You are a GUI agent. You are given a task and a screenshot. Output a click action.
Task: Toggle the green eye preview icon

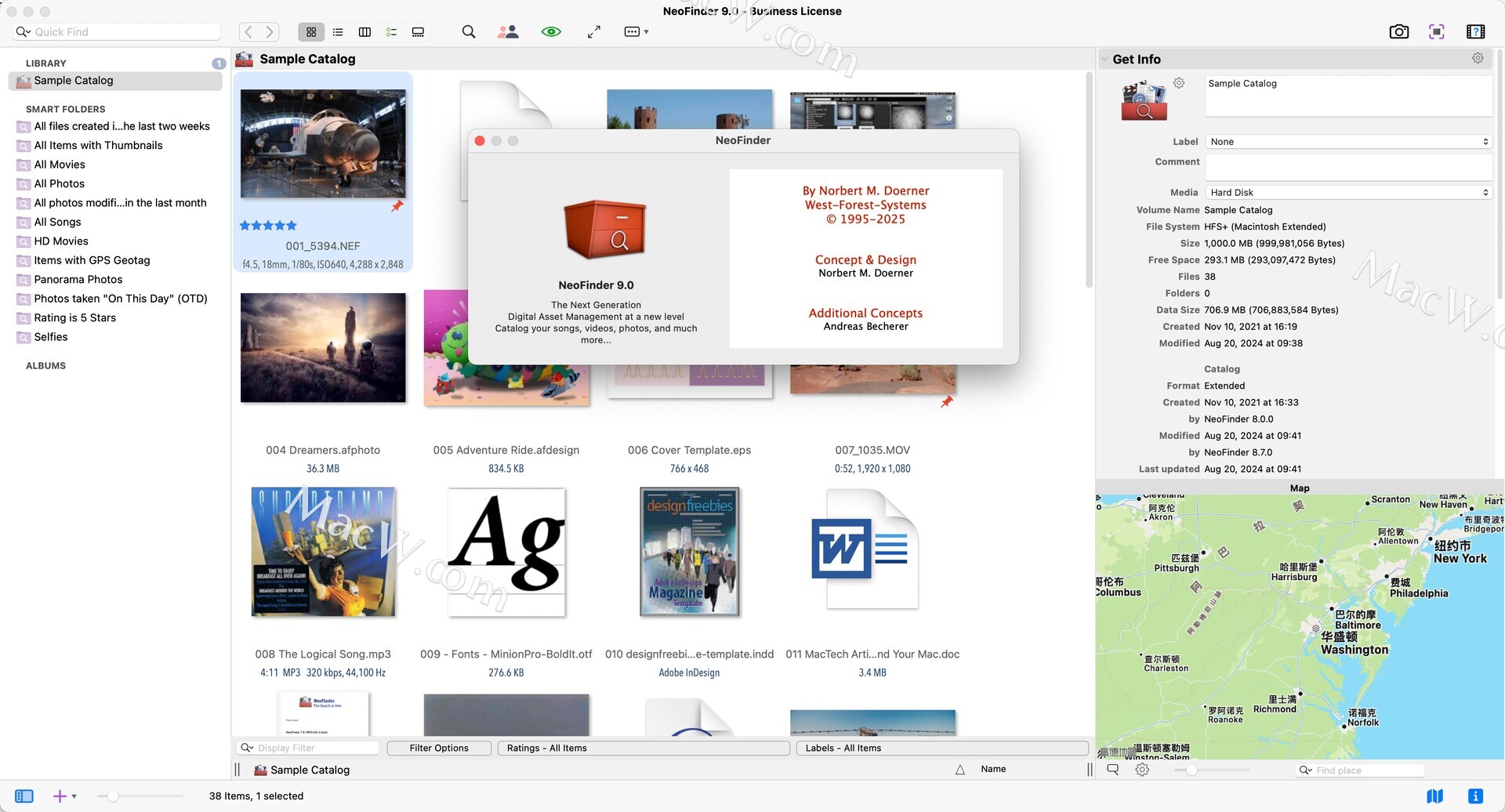551,32
